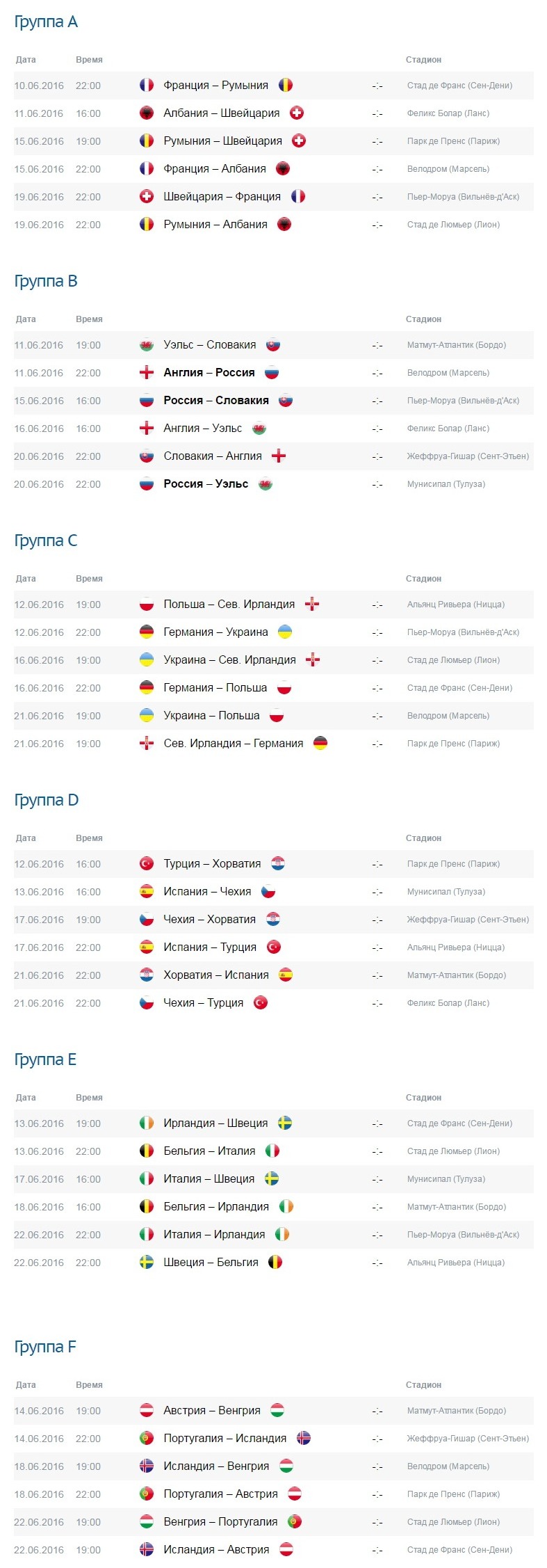This screenshot has width=547, height=1568.
Task: Click Wales flag left of Уэльс – Словакия
Action: (147, 345)
